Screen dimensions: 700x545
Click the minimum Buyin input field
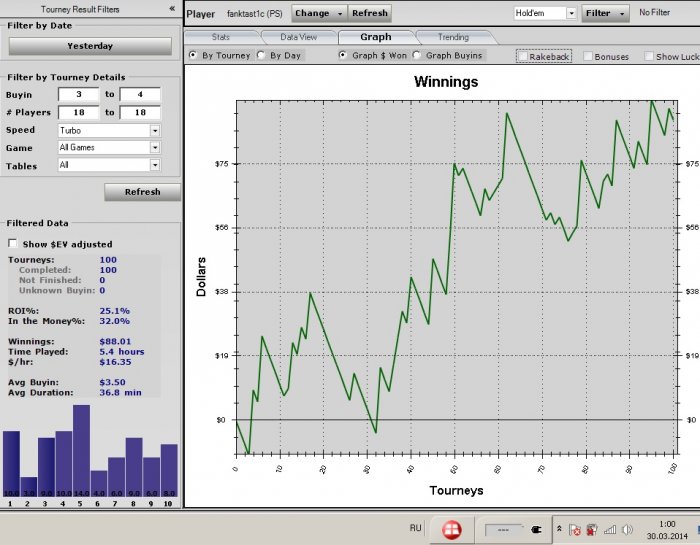click(78, 95)
